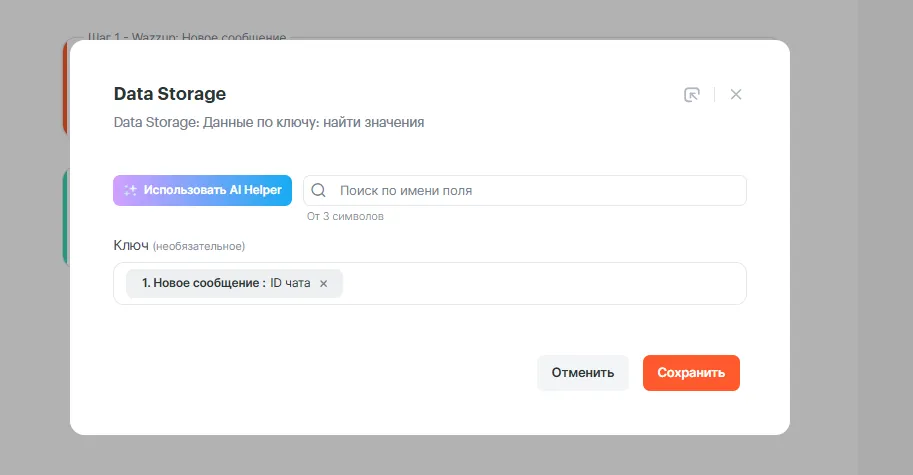Save changes with the 'Сохранить' button
The height and width of the screenshot is (475, 913).
pyautogui.click(x=691, y=373)
